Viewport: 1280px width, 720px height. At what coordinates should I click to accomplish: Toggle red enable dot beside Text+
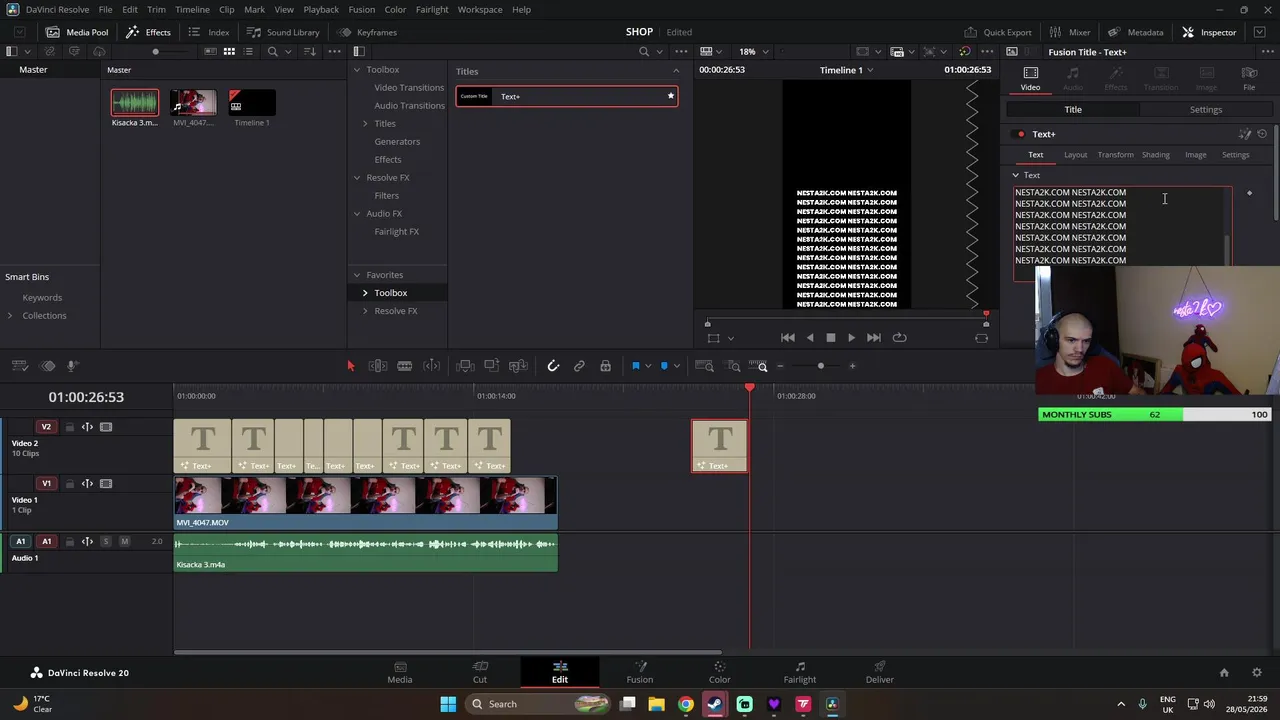pyautogui.click(x=1020, y=134)
